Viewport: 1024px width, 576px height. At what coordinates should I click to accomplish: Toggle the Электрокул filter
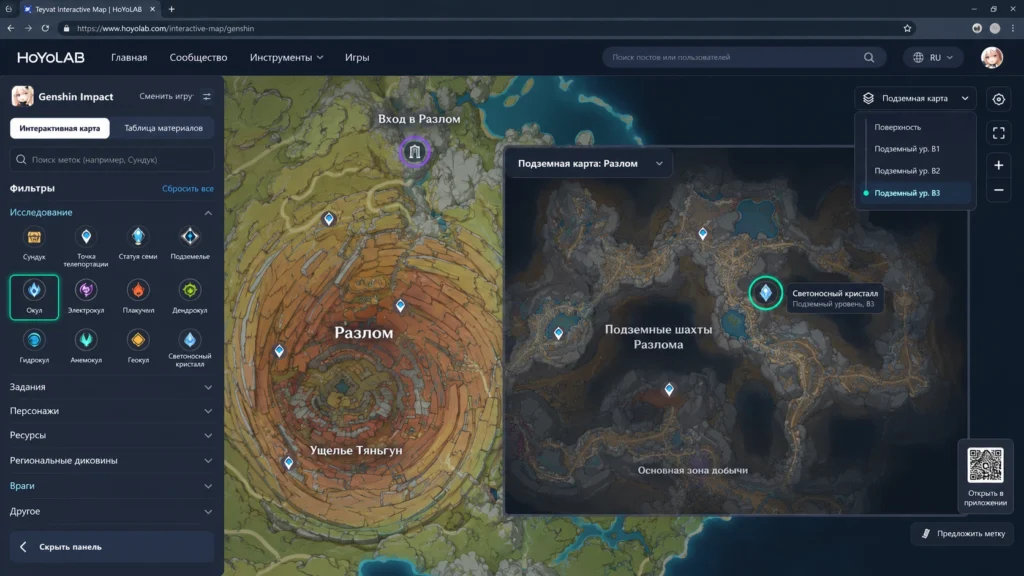click(x=86, y=297)
